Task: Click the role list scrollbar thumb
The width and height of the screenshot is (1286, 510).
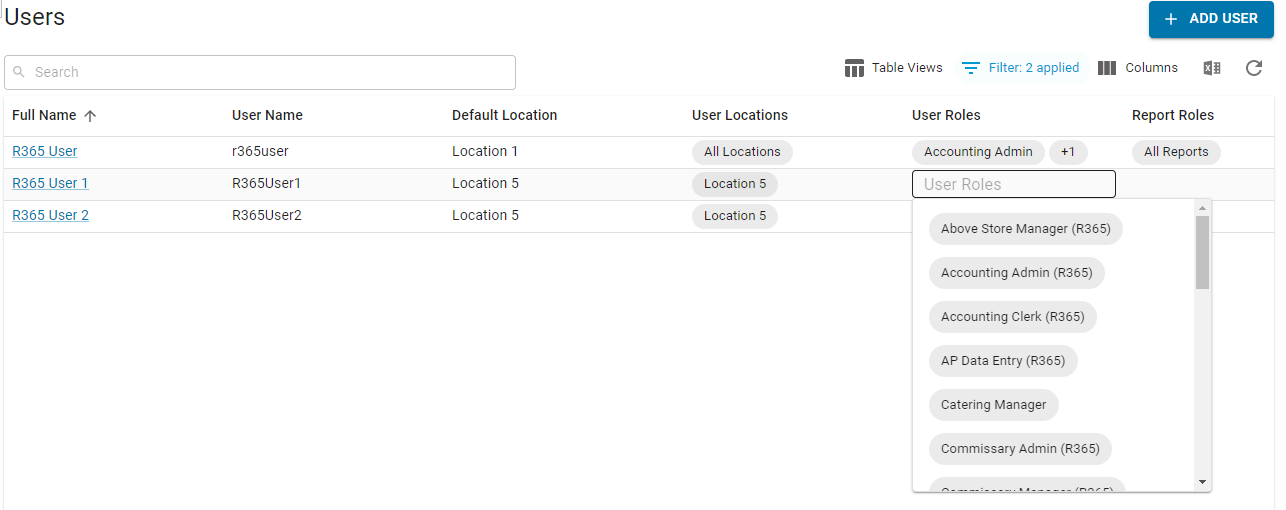Action: (x=1202, y=252)
